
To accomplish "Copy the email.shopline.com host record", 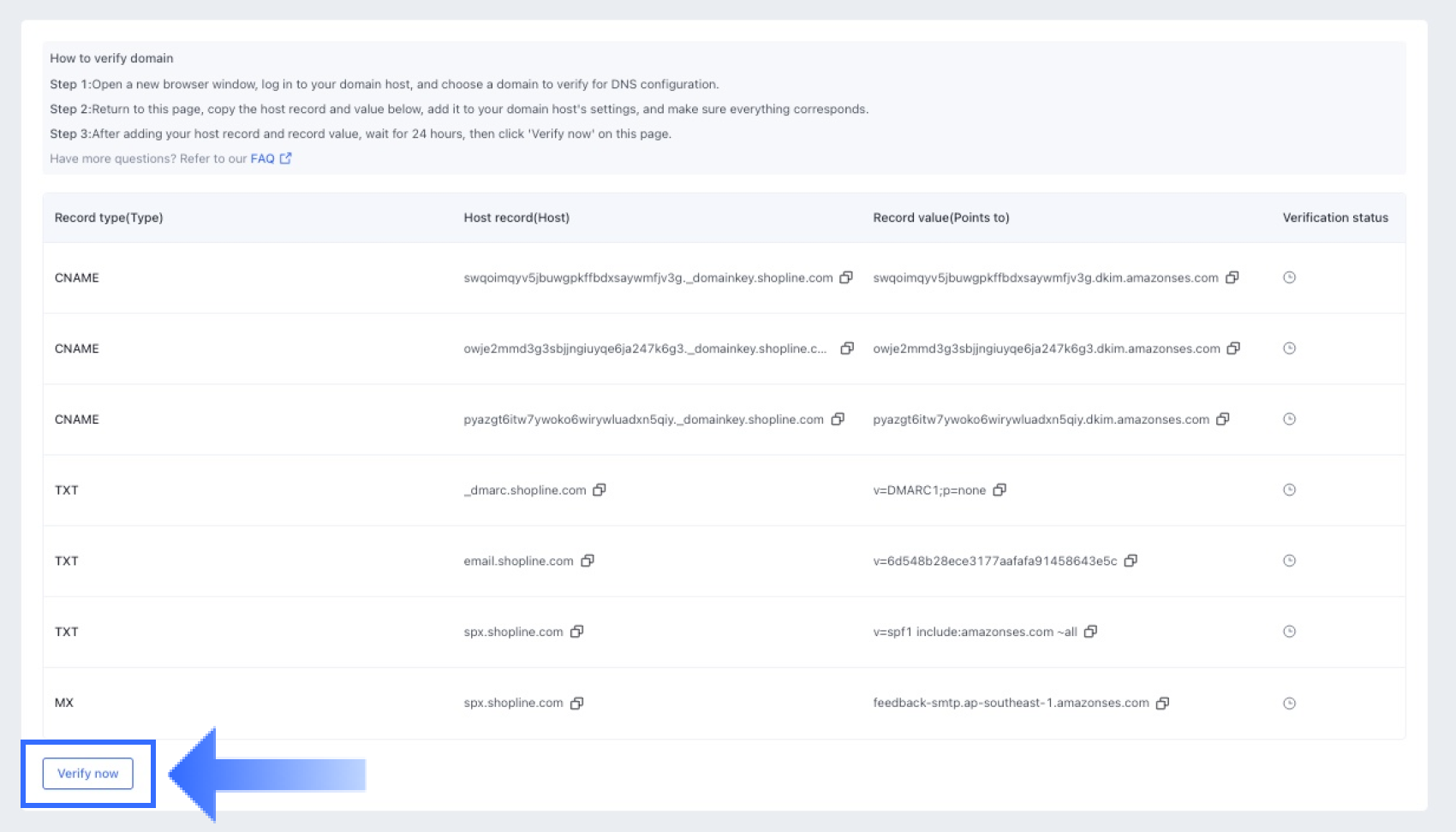I will (x=588, y=561).
